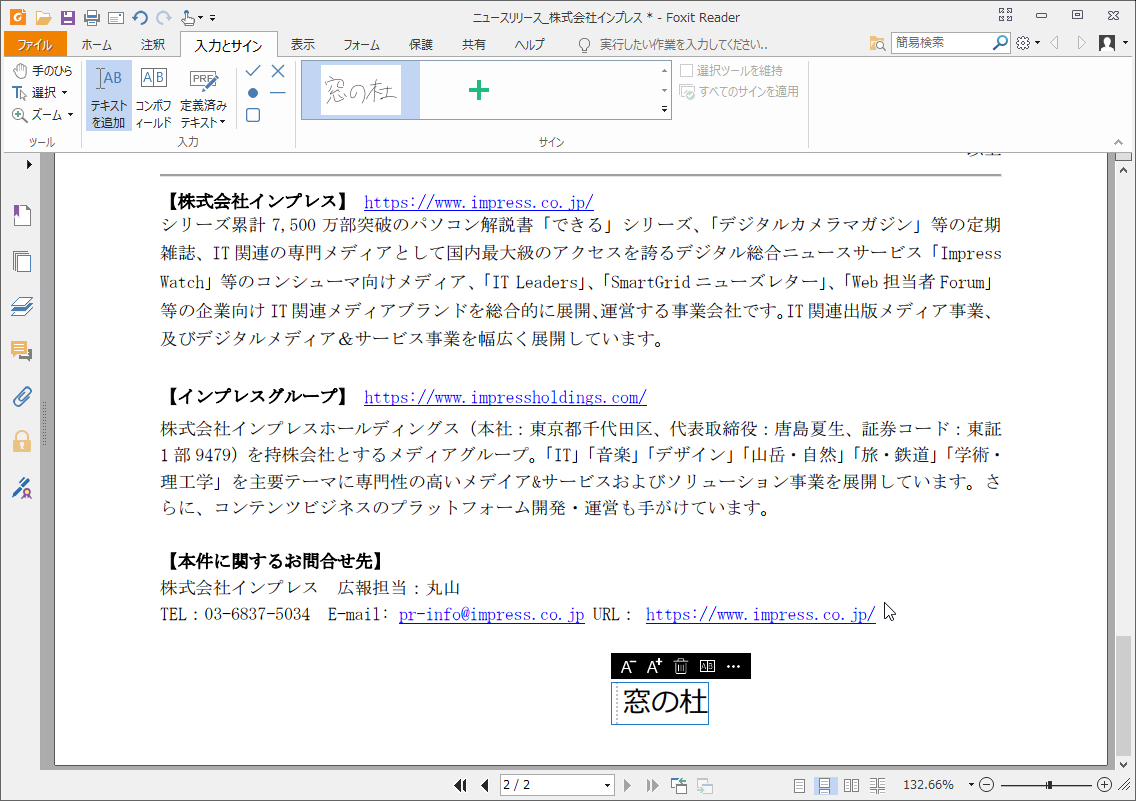1136x801 pixels.
Task: Click the pr-info@impress.co.jp email link
Action: click(490, 614)
